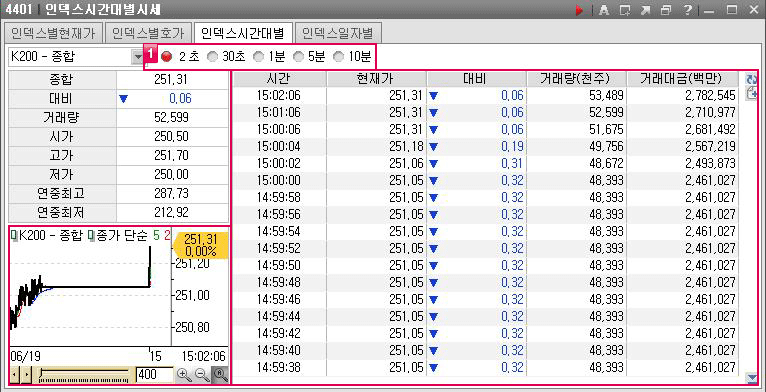Click the add-page icon below refresh
The image size is (766, 392).
click(751, 94)
